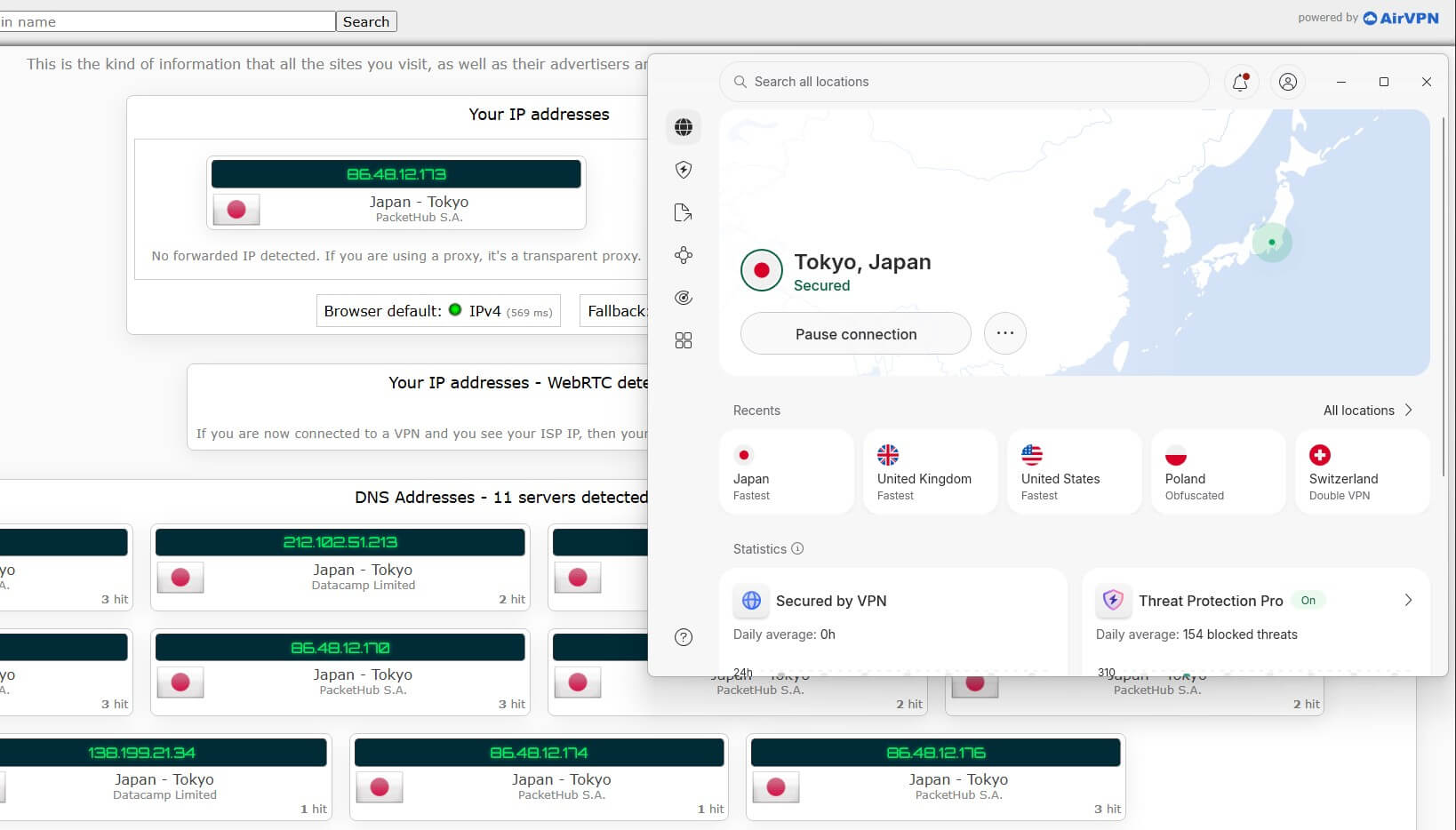Click the Japan flag beside 212.102.51.213

tap(180, 578)
